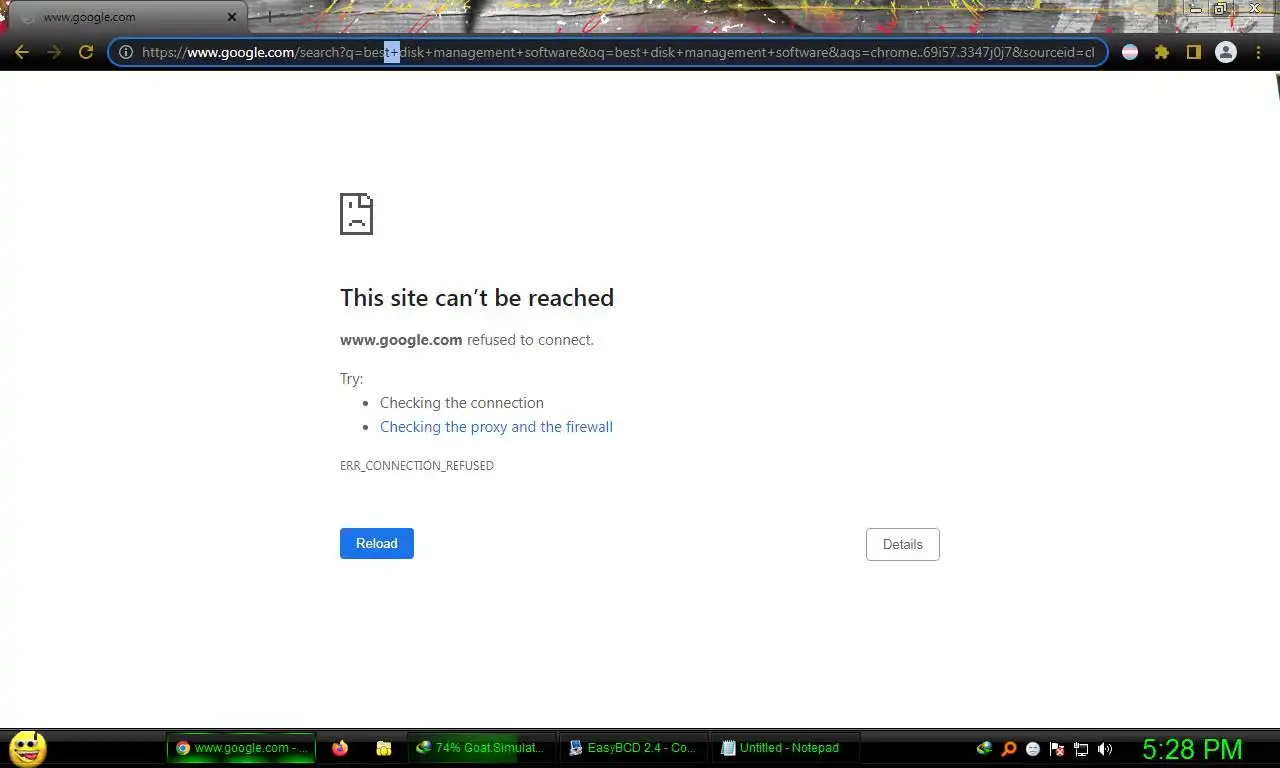Go back to the previous page
The height and width of the screenshot is (768, 1280).
click(x=22, y=52)
